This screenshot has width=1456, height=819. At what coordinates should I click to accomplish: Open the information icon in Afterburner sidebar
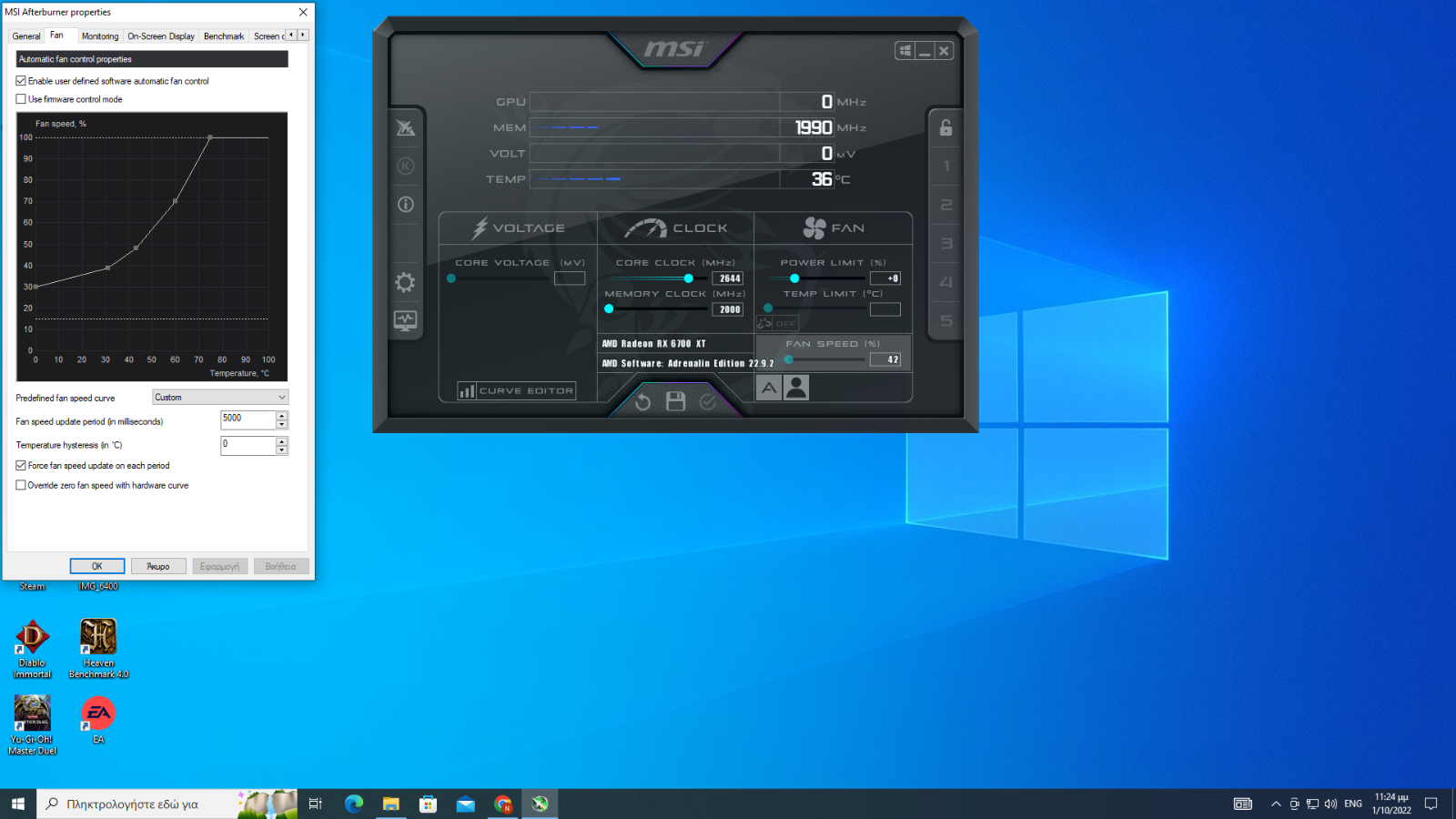(406, 205)
